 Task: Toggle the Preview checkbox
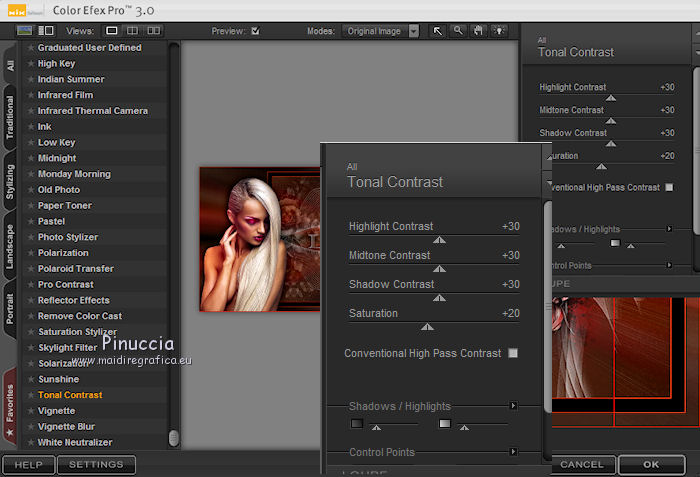(x=255, y=31)
